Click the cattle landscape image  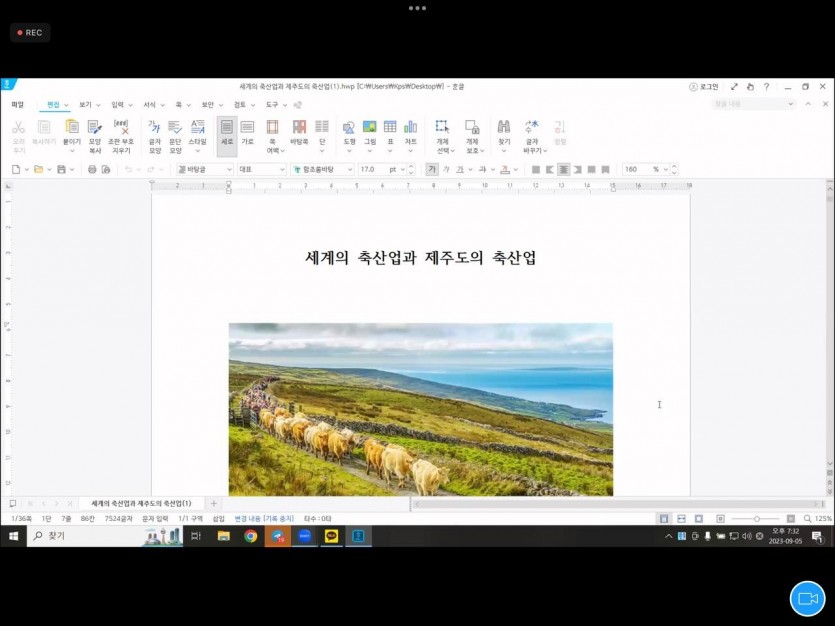point(421,409)
